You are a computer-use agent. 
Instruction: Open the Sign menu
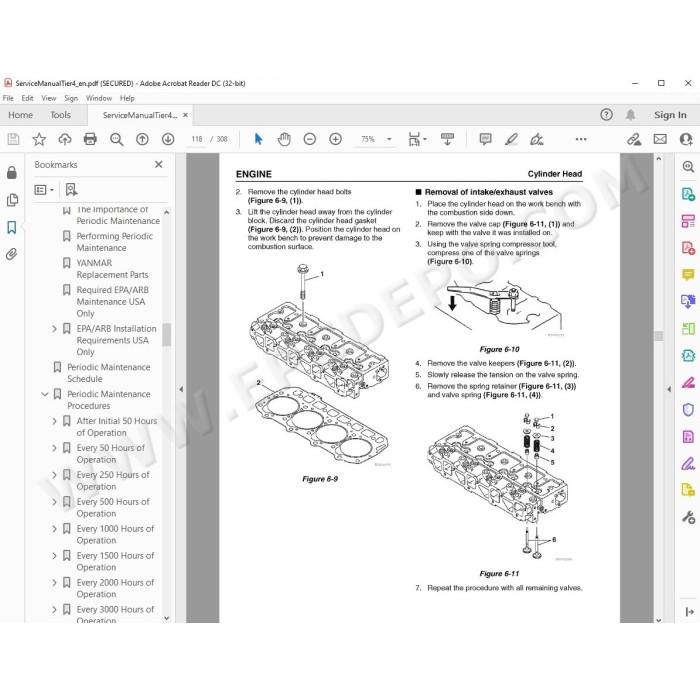(x=71, y=98)
